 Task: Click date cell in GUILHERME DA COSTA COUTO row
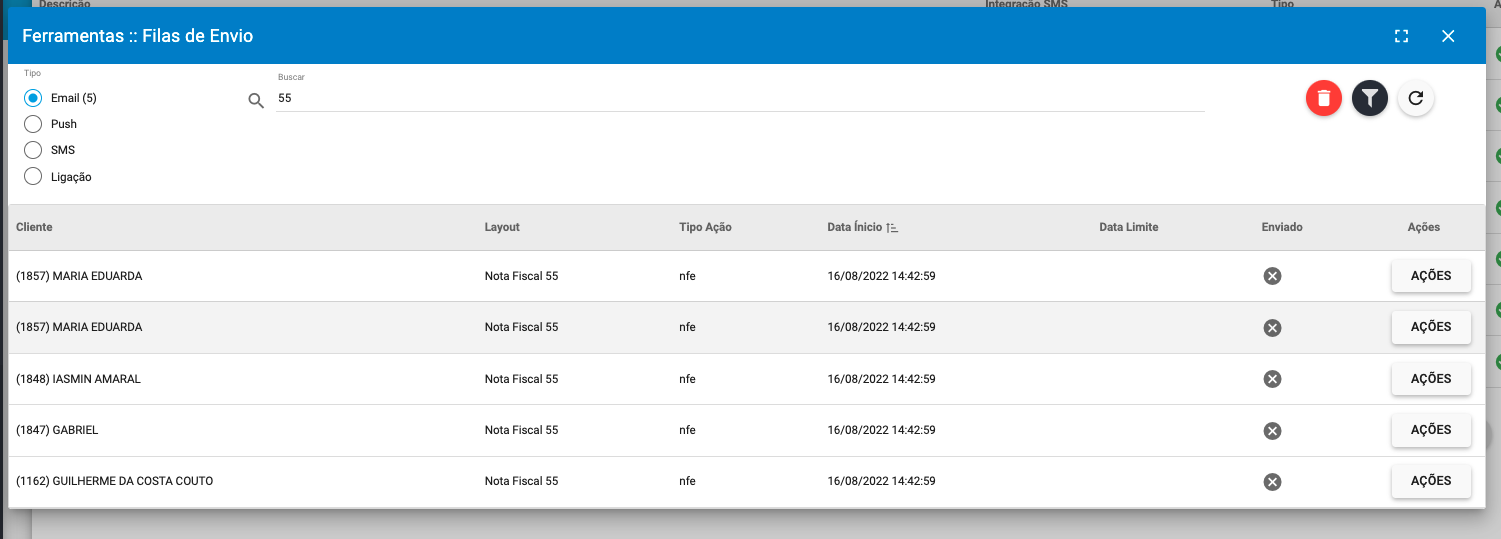click(x=881, y=481)
